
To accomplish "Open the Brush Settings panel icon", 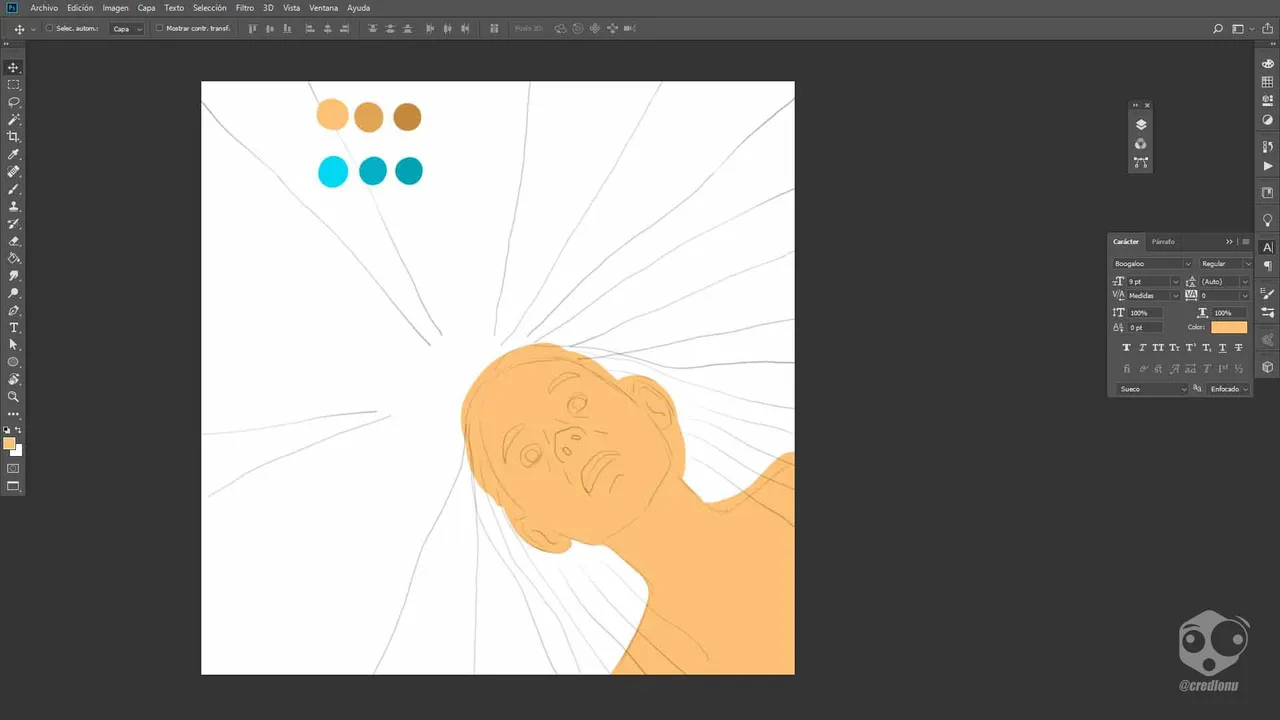I will (x=1268, y=294).
